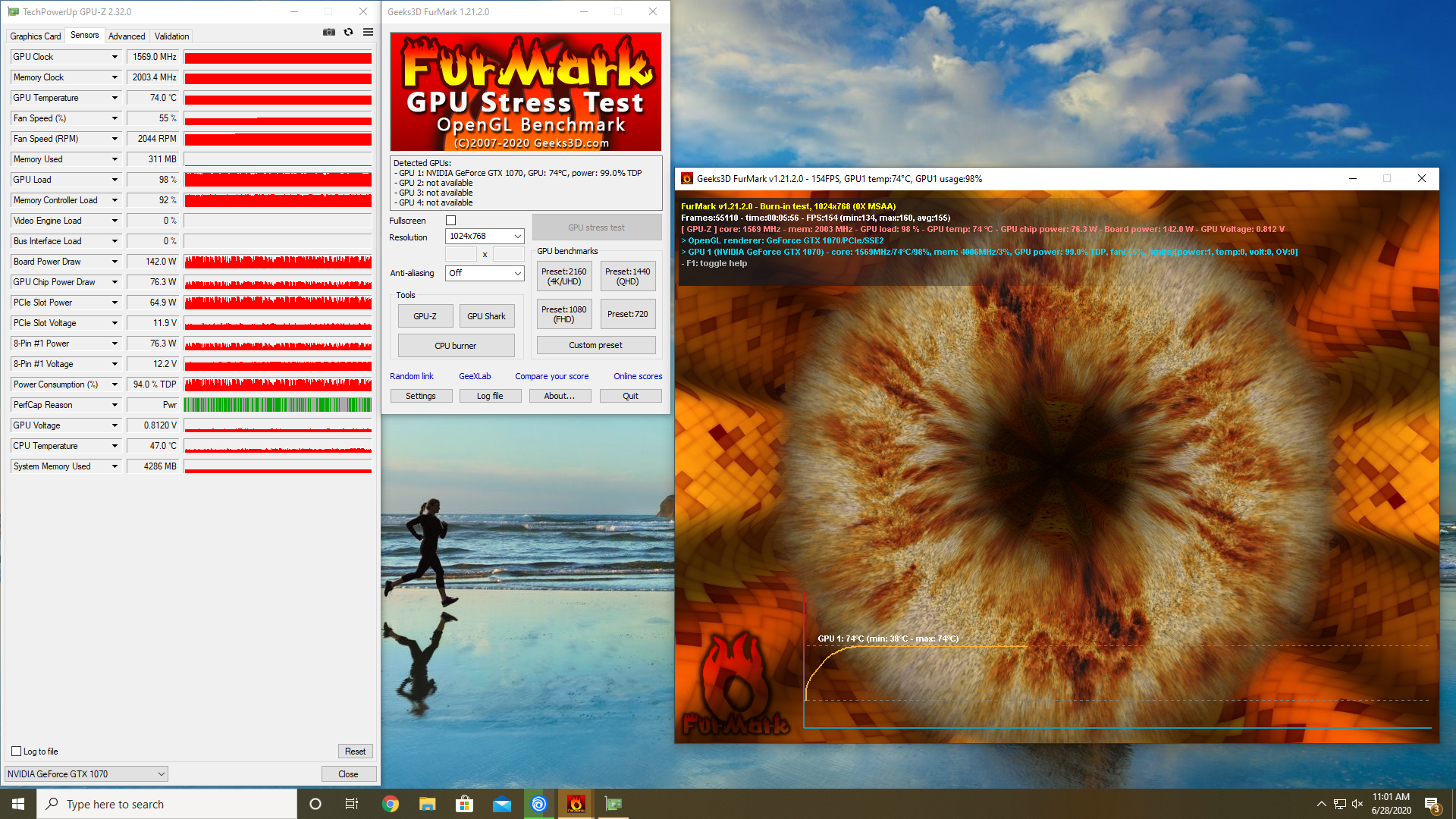
Task: Open the Anti-aliasing dropdown
Action: pos(485,273)
